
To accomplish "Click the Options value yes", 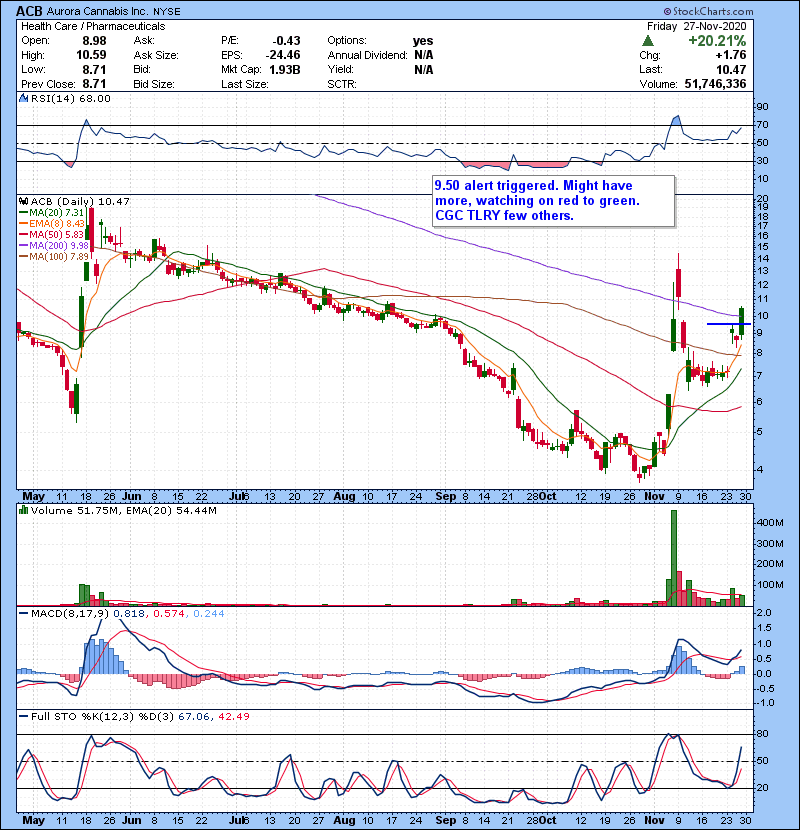I will pyautogui.click(x=423, y=41).
